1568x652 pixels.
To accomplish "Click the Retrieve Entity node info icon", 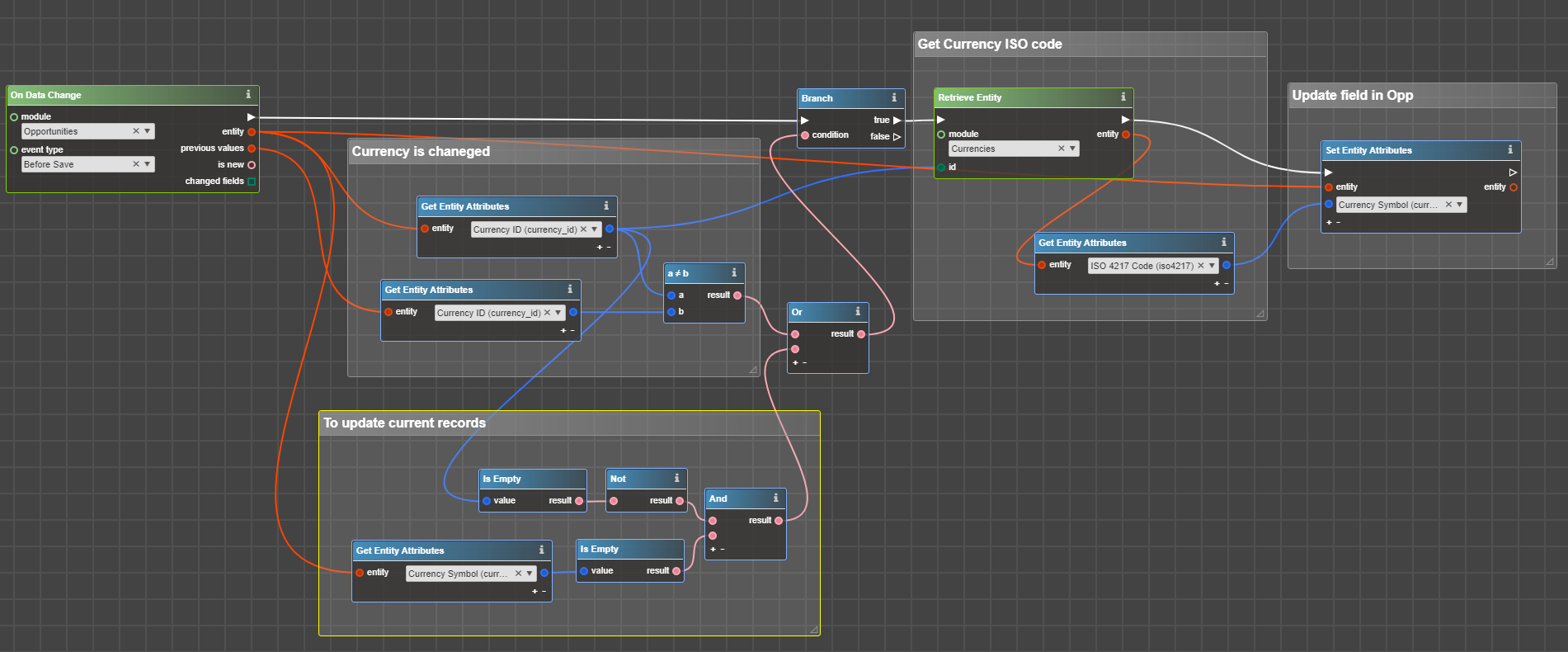I will tap(1123, 97).
